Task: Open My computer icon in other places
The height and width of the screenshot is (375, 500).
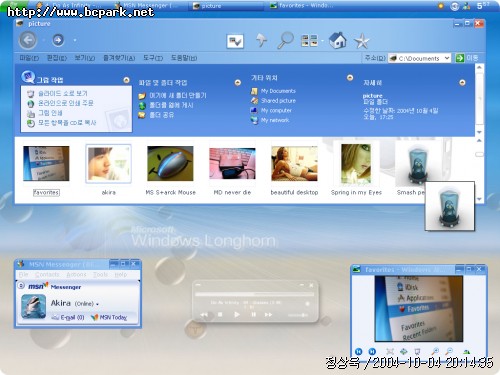Action: pyautogui.click(x=254, y=110)
